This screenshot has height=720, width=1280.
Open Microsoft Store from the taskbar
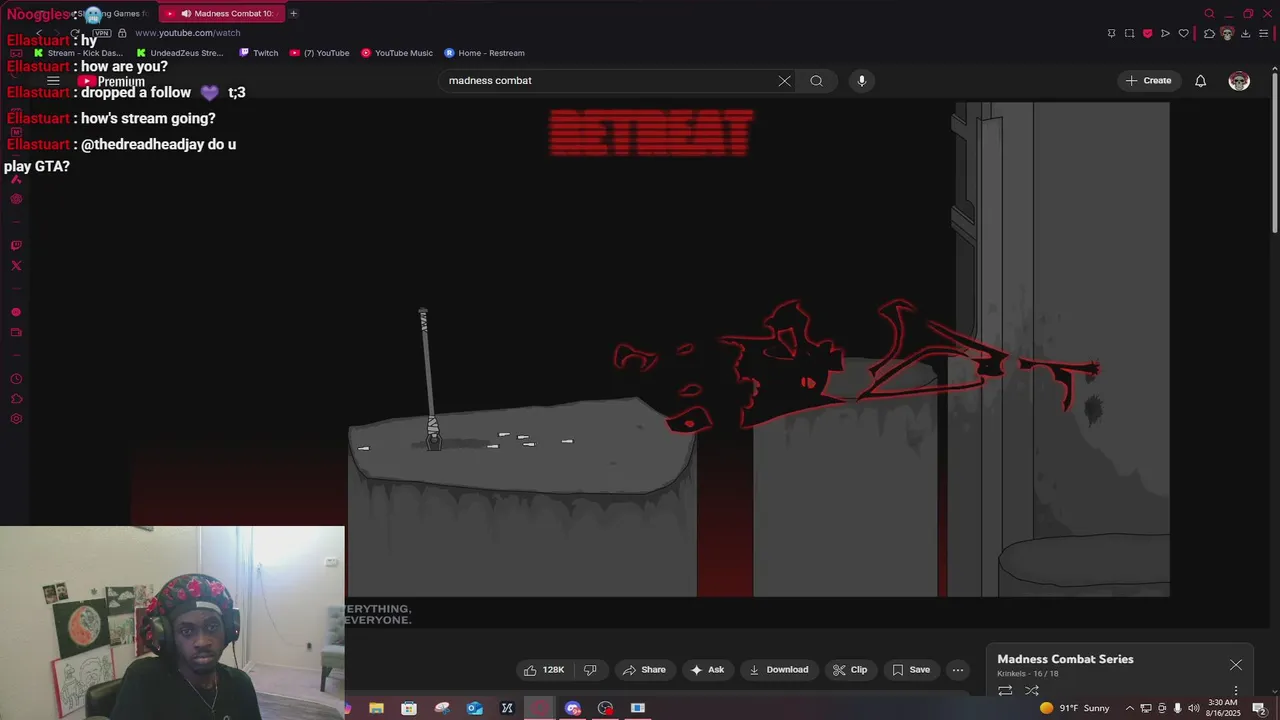(409, 708)
